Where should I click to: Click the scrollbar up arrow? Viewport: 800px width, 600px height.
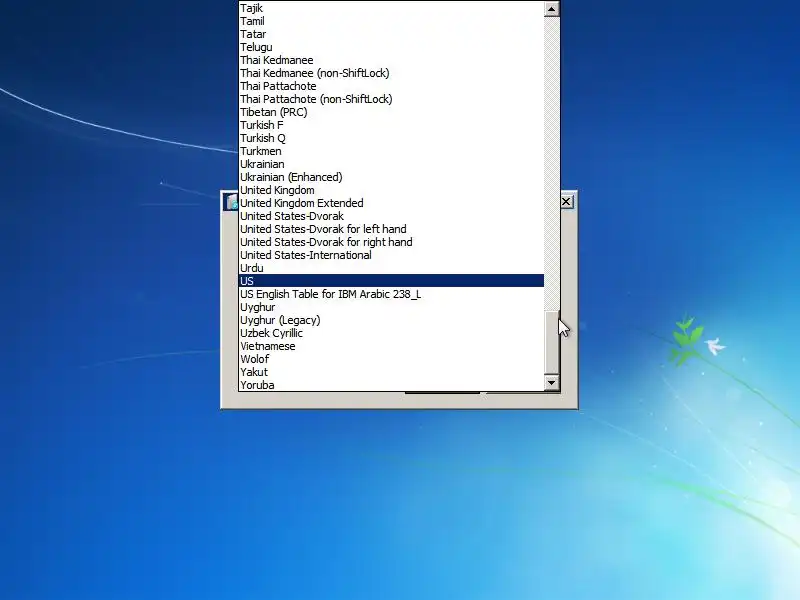[x=552, y=9]
